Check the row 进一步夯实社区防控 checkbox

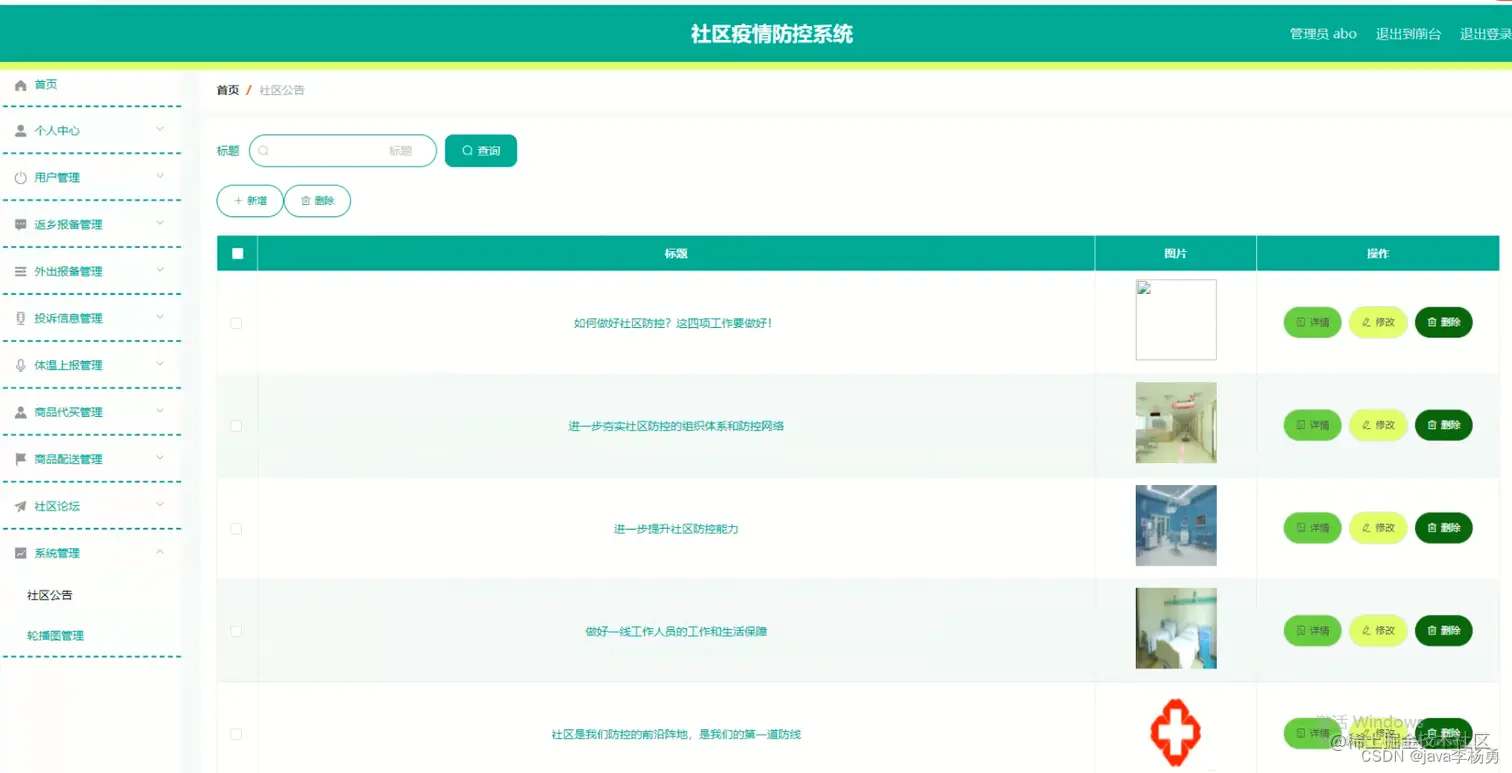[x=236, y=426]
